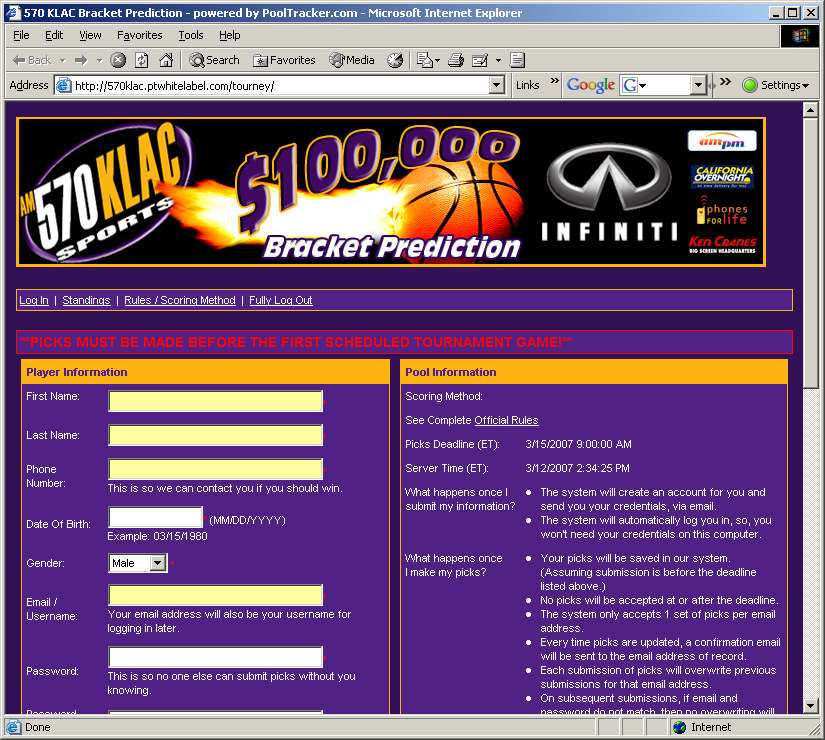The height and width of the screenshot is (740, 825).
Task: Click the Standings link
Action: point(86,300)
